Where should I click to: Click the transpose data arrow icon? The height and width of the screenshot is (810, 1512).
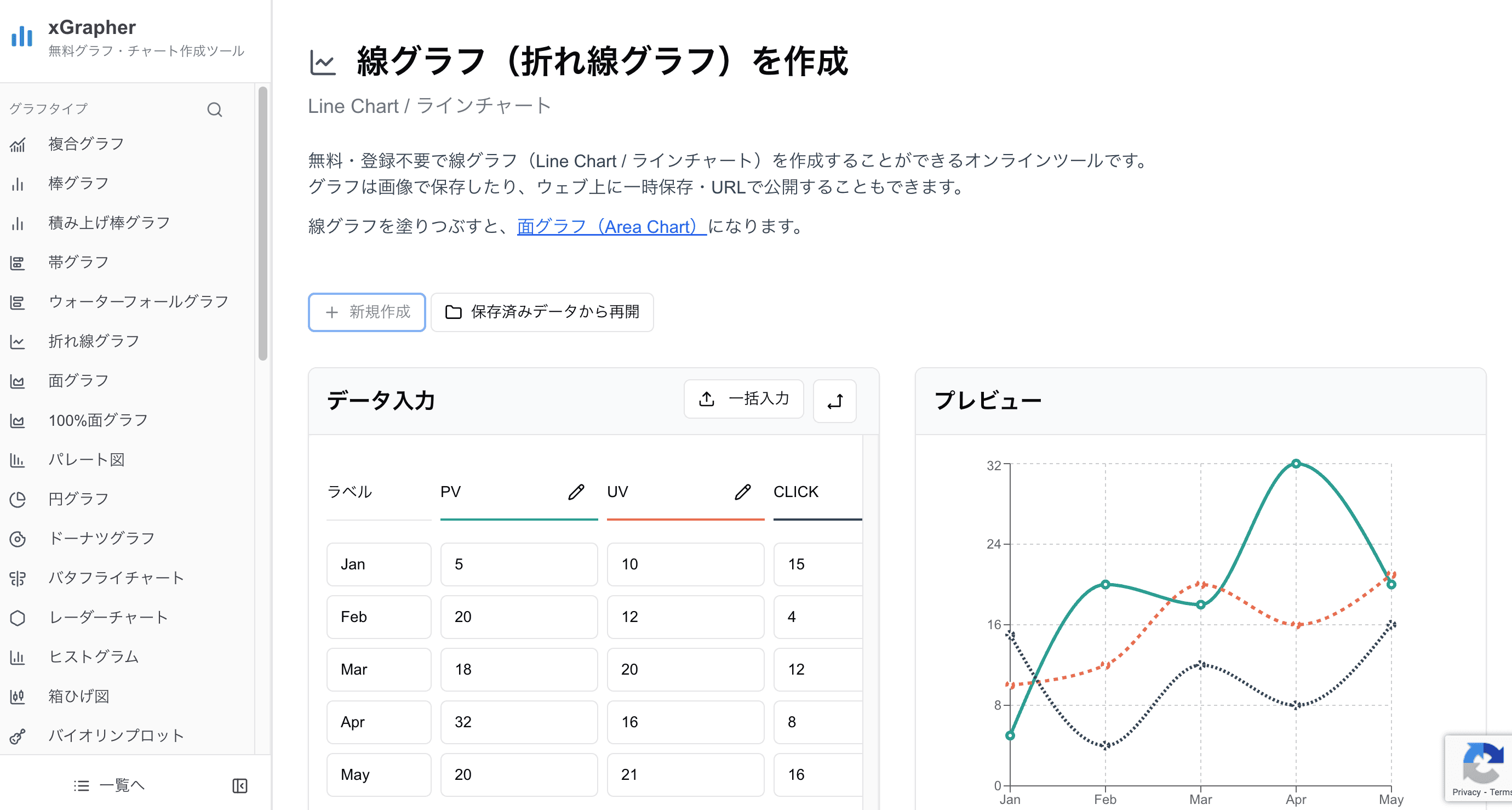pos(835,400)
